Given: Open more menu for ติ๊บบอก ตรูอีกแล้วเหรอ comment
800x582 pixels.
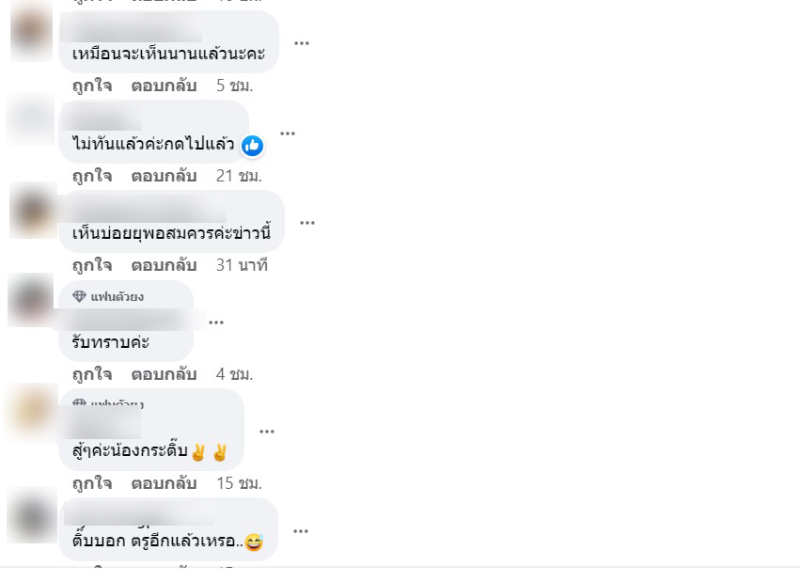Looking at the screenshot, I should pos(301,532).
